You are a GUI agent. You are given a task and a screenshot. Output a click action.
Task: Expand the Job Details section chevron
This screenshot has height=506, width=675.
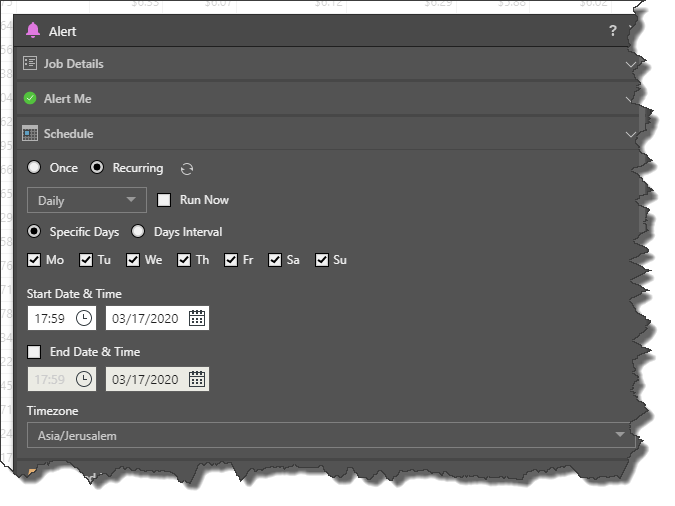coord(630,64)
